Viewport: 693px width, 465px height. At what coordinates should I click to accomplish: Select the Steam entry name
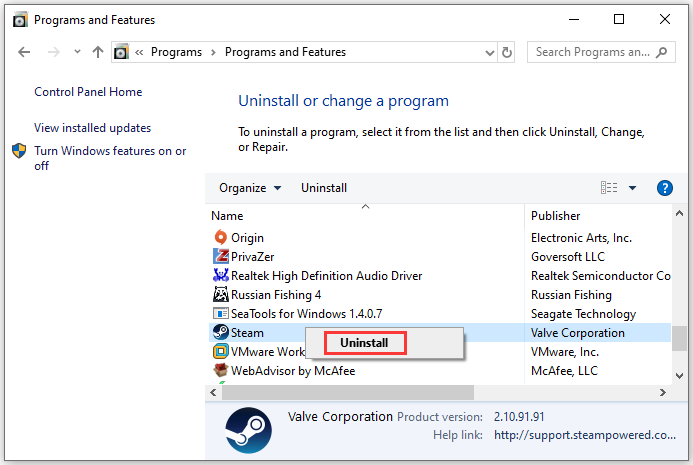click(247, 333)
